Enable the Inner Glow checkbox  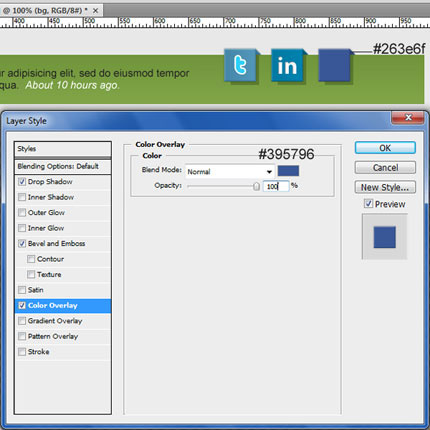pyautogui.click(x=22, y=228)
